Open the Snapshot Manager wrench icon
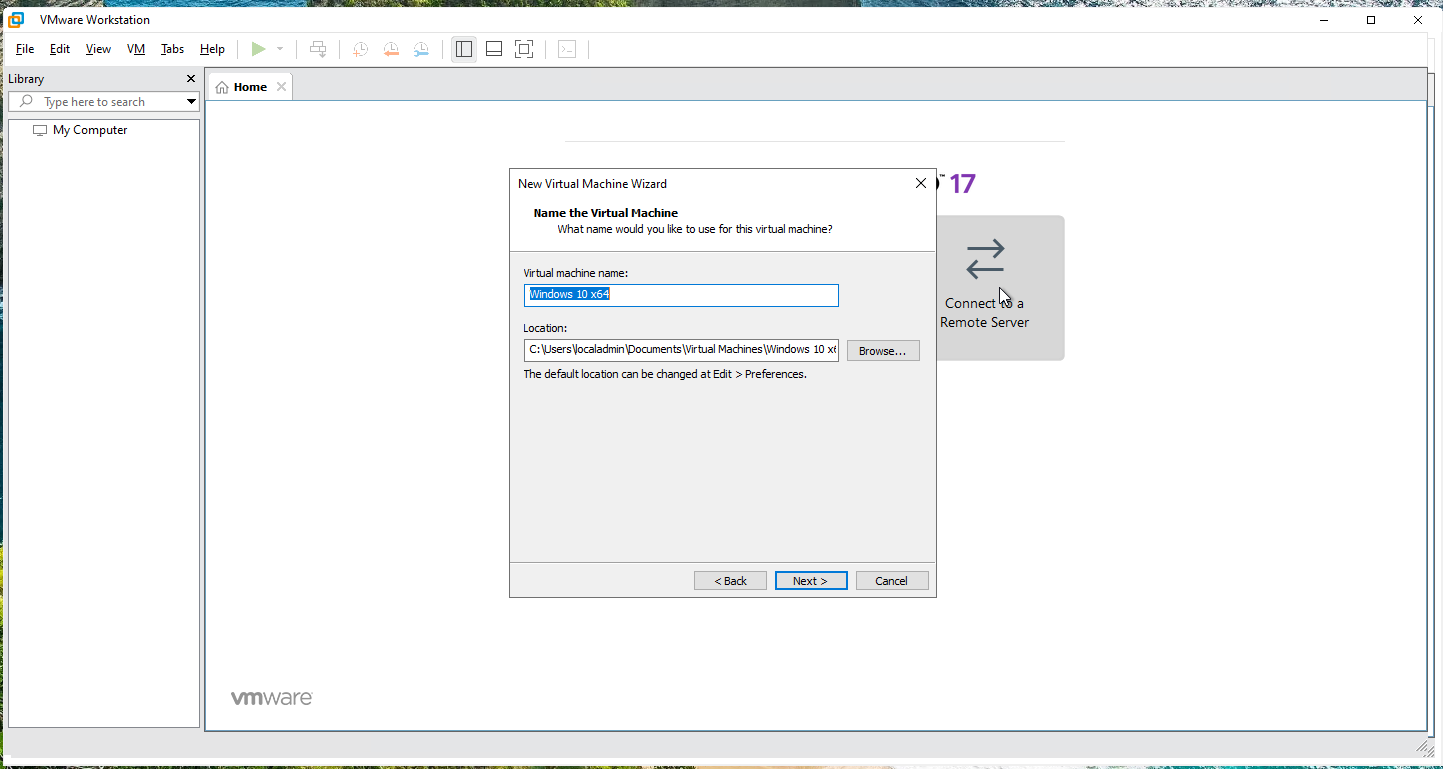 [422, 49]
